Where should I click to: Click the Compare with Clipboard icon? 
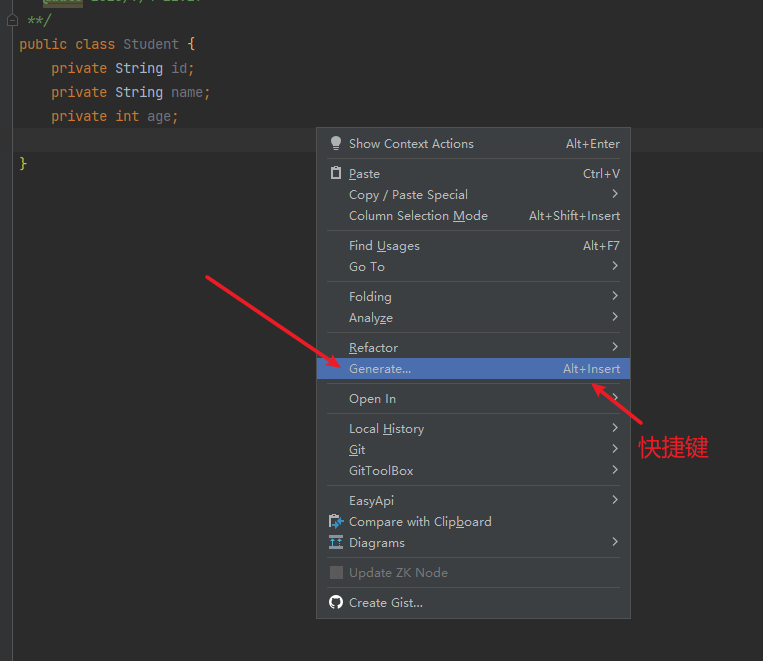click(x=336, y=521)
